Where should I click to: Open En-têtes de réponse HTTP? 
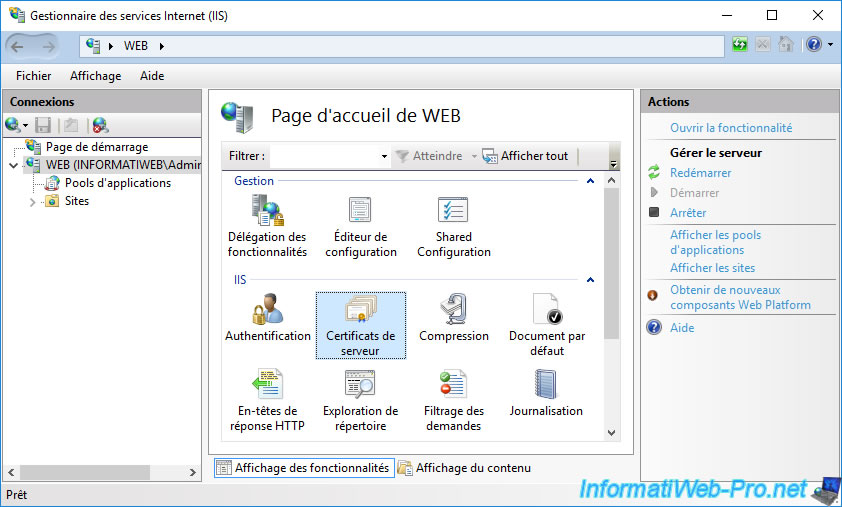click(x=267, y=400)
